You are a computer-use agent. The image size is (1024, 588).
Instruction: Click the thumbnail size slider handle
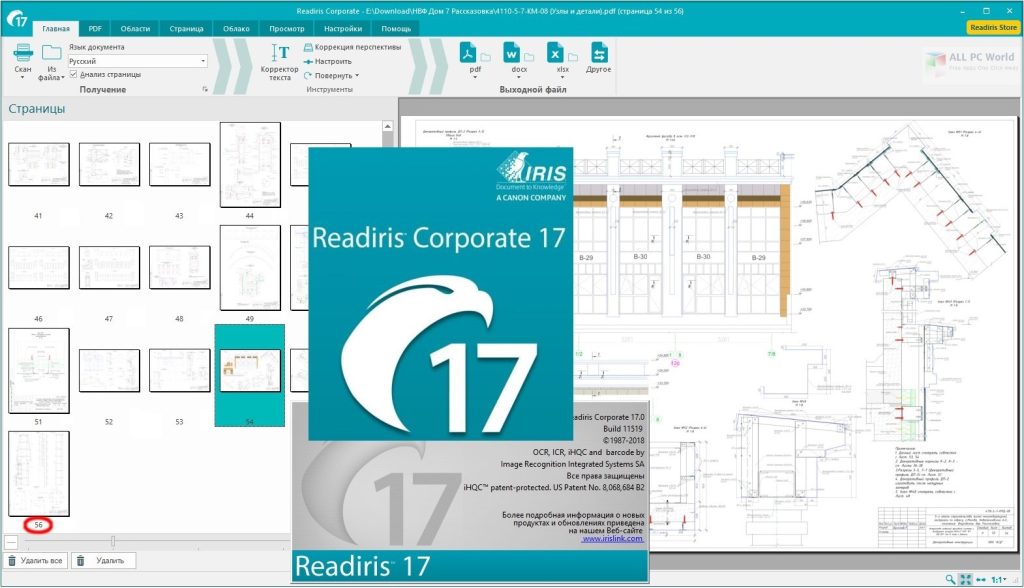[x=113, y=541]
